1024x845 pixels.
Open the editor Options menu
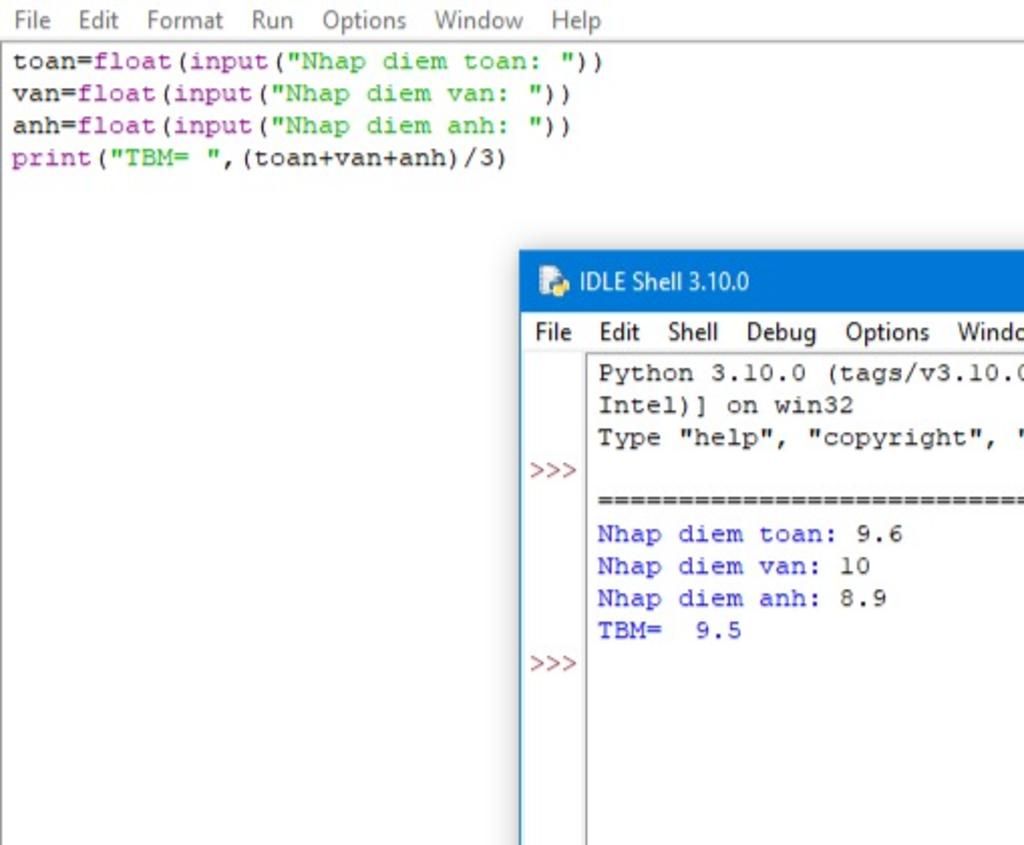tap(364, 20)
